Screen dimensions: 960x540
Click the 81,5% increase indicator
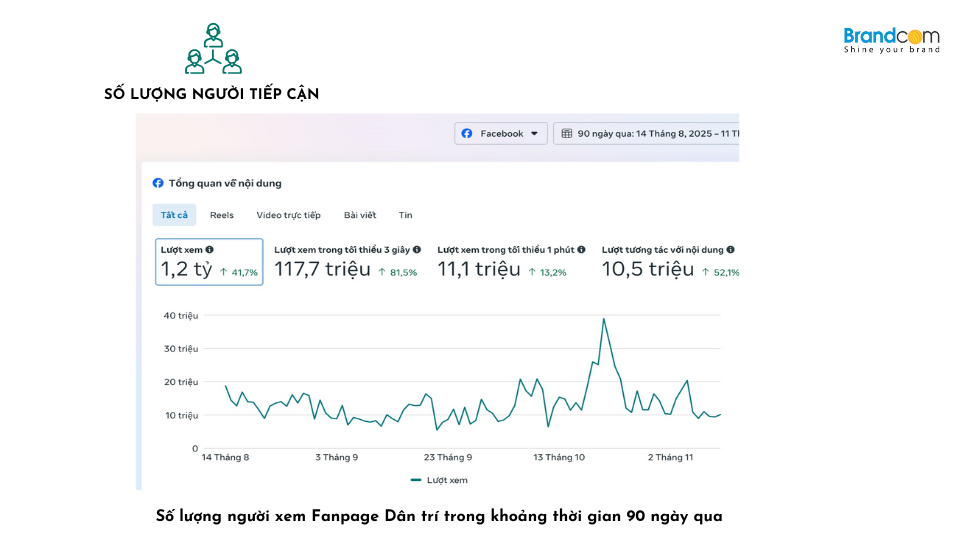(398, 272)
